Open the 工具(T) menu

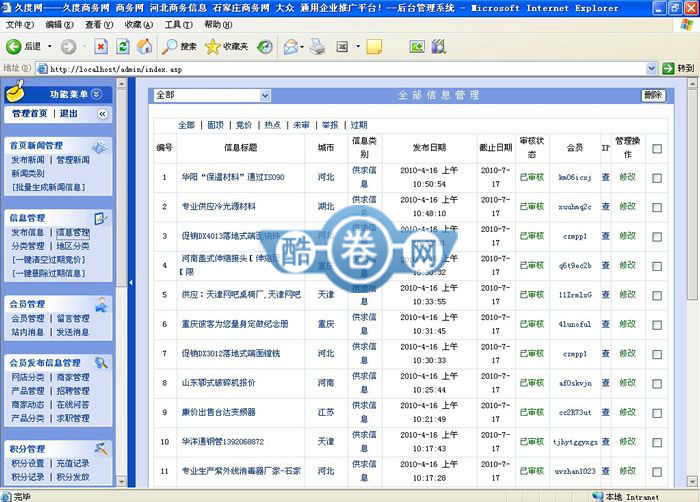[179, 25]
